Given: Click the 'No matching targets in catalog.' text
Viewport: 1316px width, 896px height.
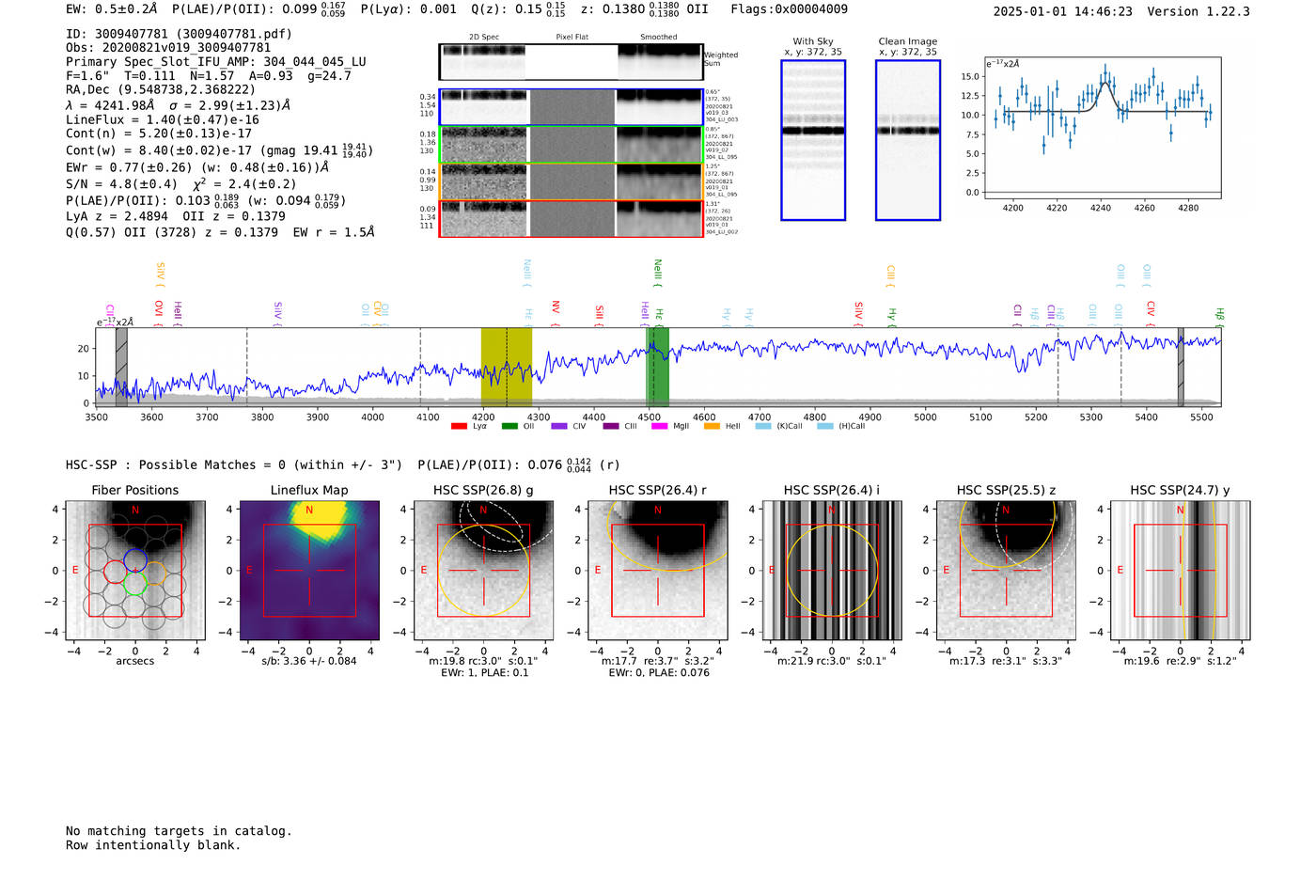Looking at the screenshot, I should (x=179, y=831).
